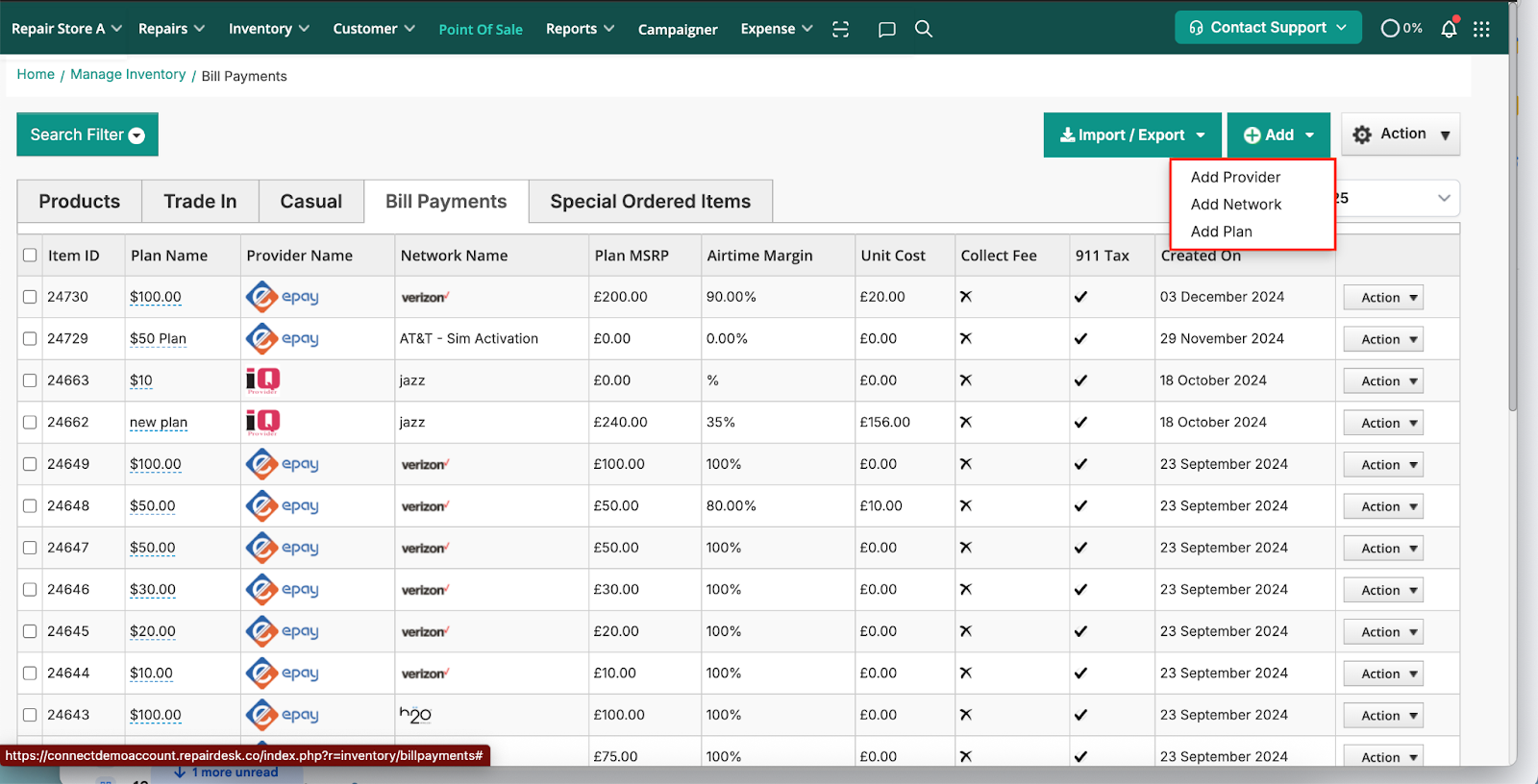Open the chat message icon
This screenshot has width=1538, height=784.
point(886,29)
